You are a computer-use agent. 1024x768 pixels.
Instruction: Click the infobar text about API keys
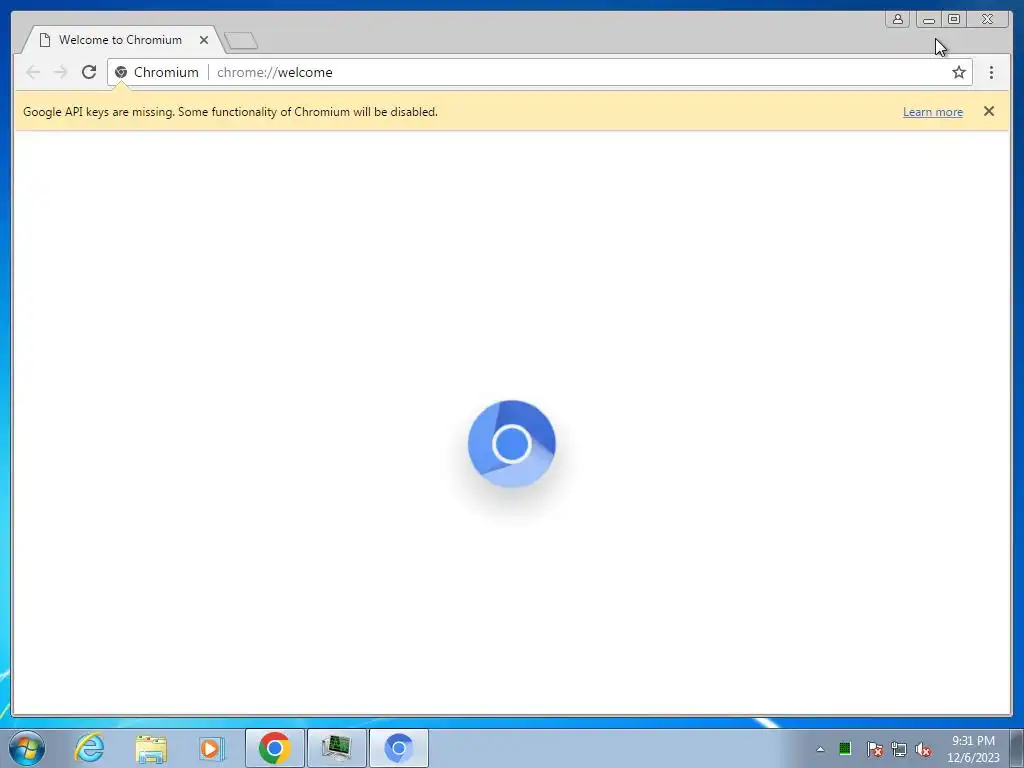230,112
